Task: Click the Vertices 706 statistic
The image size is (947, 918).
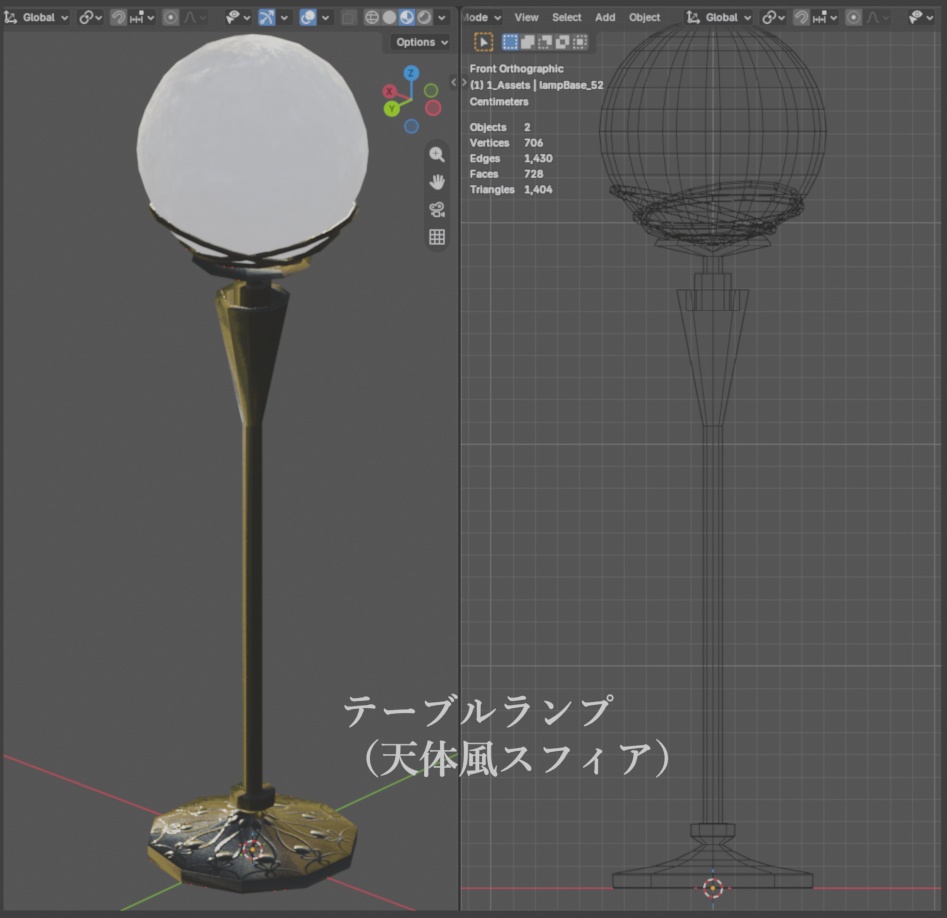Action: [x=506, y=143]
